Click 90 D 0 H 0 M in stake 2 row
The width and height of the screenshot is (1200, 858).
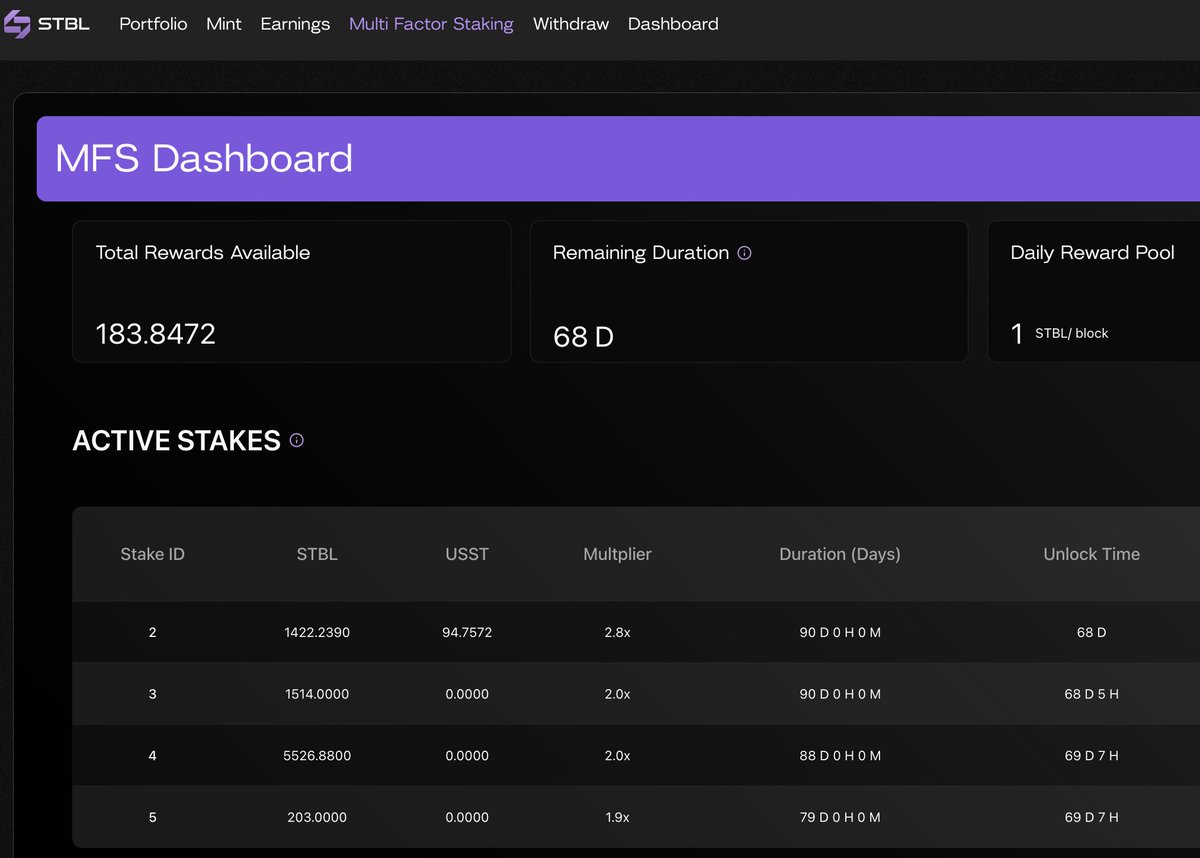click(840, 632)
